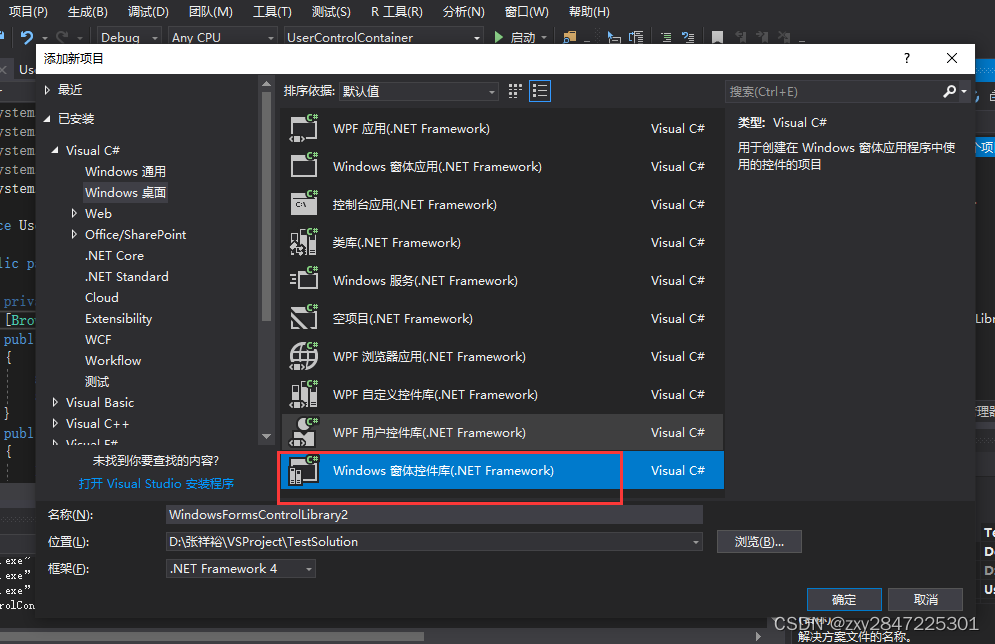Click the magnifier icon in the search box

pos(948,90)
